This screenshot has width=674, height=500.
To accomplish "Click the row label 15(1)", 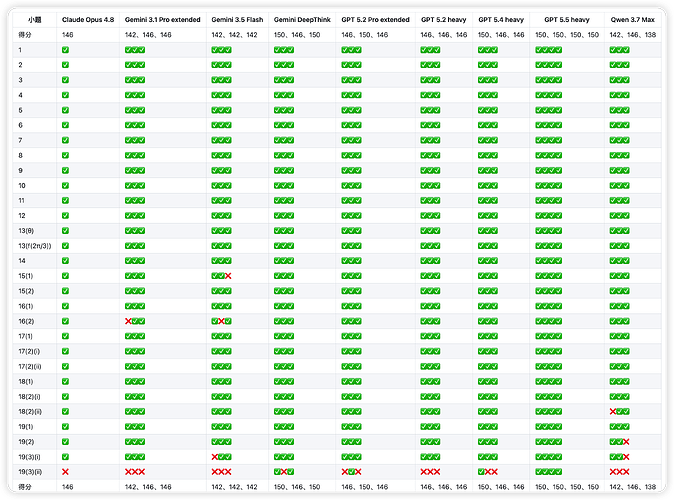I will 26,276.
